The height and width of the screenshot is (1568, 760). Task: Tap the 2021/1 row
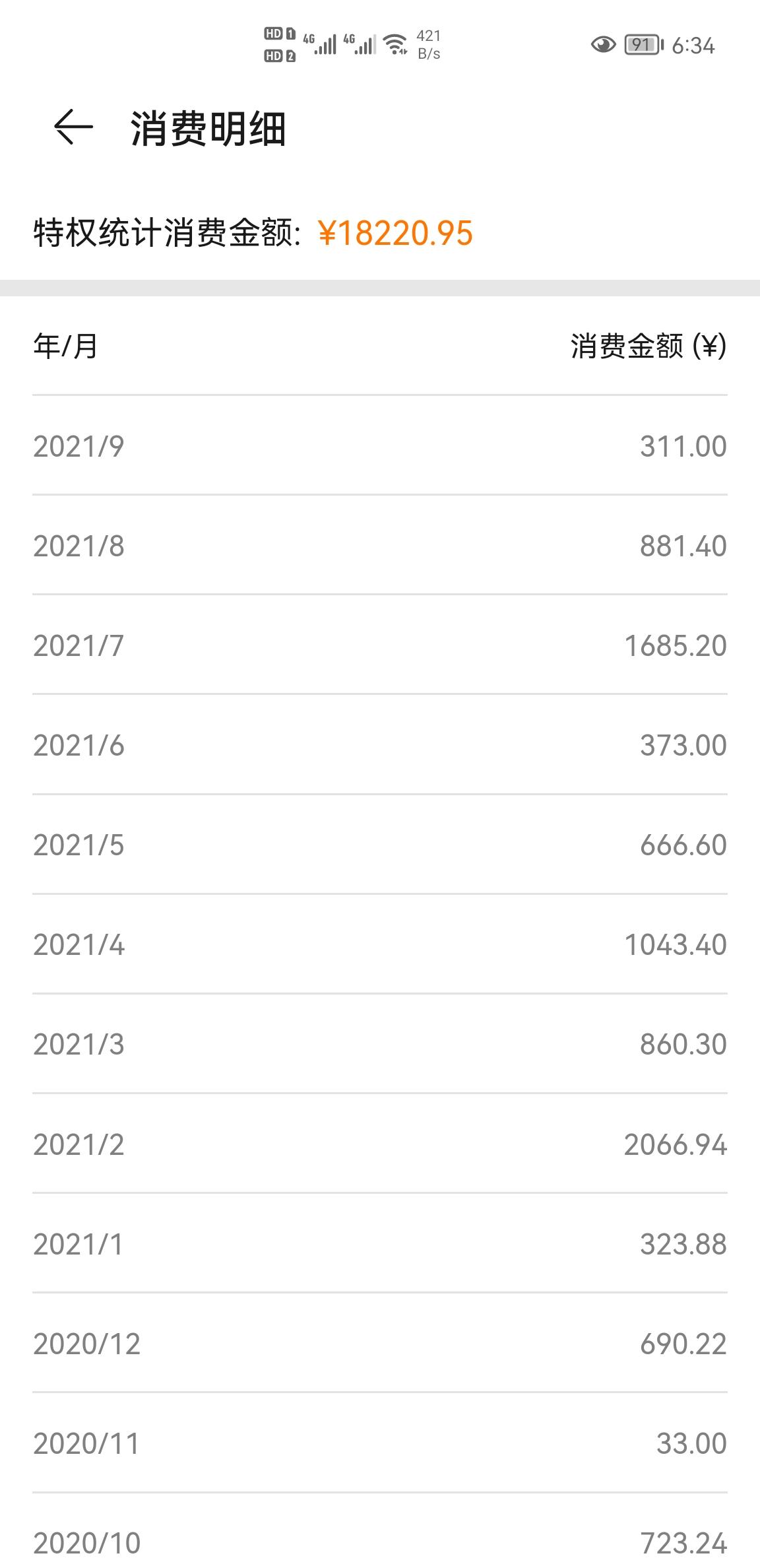(x=380, y=1245)
